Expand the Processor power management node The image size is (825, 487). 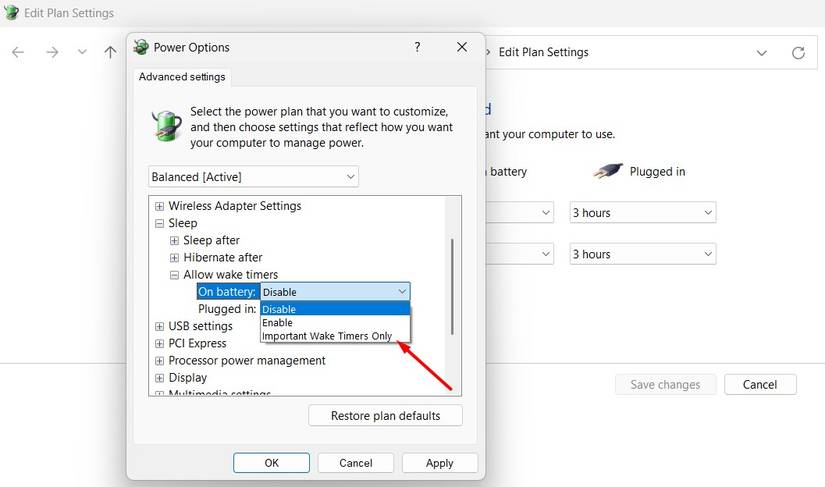pyautogui.click(x=159, y=360)
